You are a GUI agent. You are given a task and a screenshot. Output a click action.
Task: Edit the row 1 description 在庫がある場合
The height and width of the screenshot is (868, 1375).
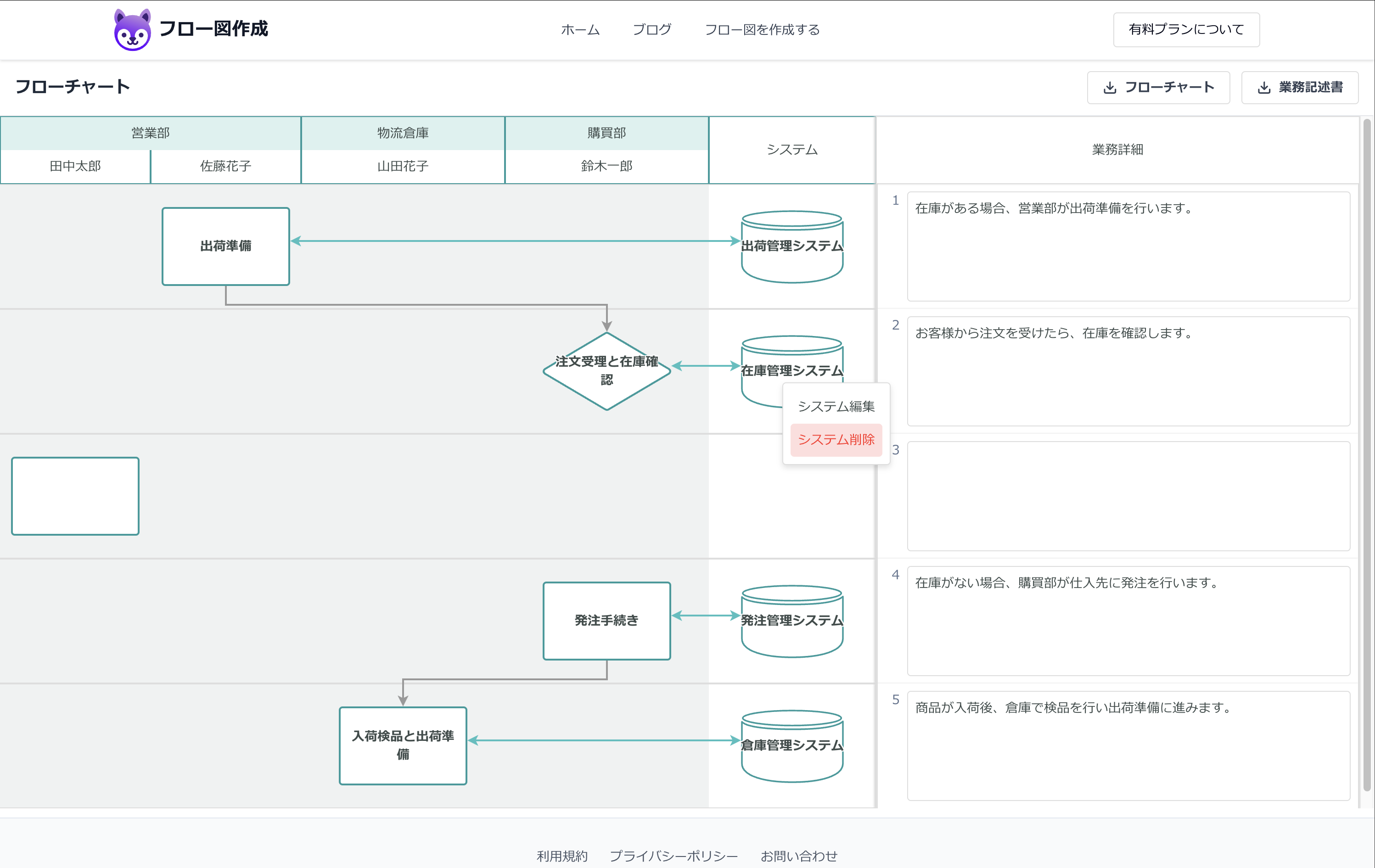pyautogui.click(x=1128, y=246)
